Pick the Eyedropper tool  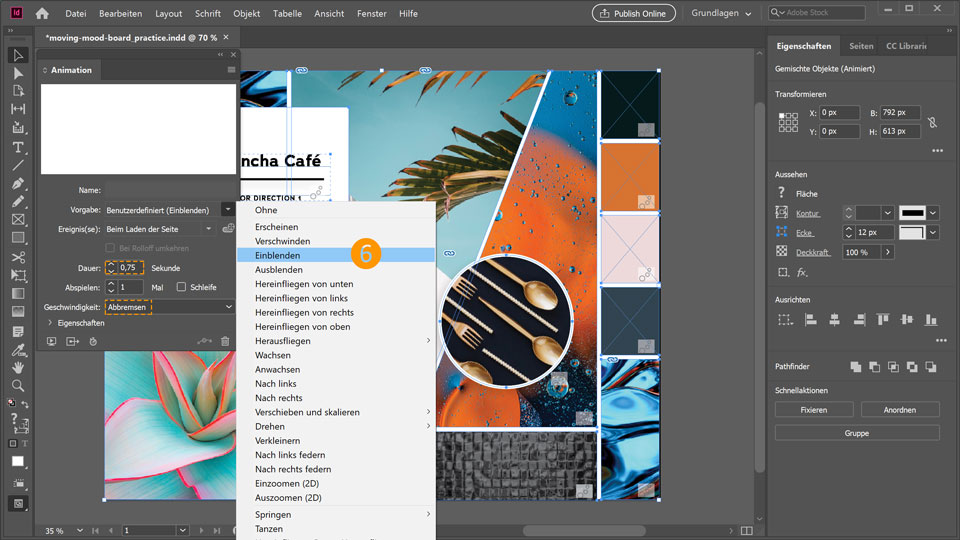pos(18,349)
